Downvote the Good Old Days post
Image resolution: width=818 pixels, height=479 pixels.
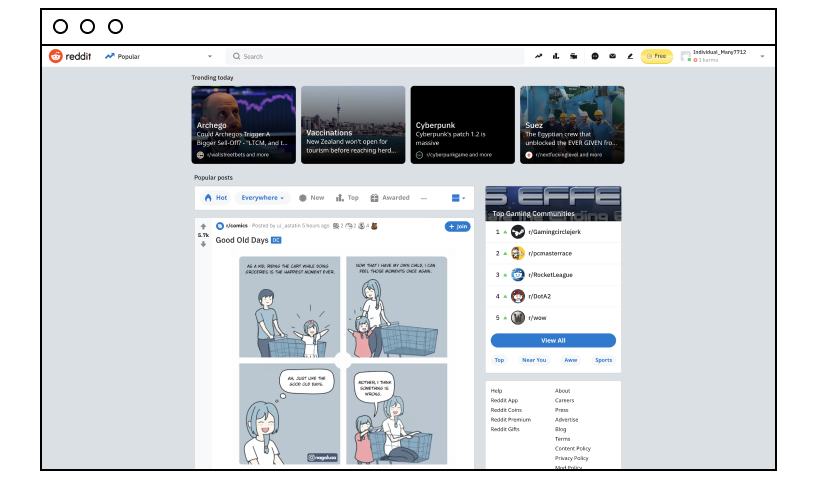203,244
